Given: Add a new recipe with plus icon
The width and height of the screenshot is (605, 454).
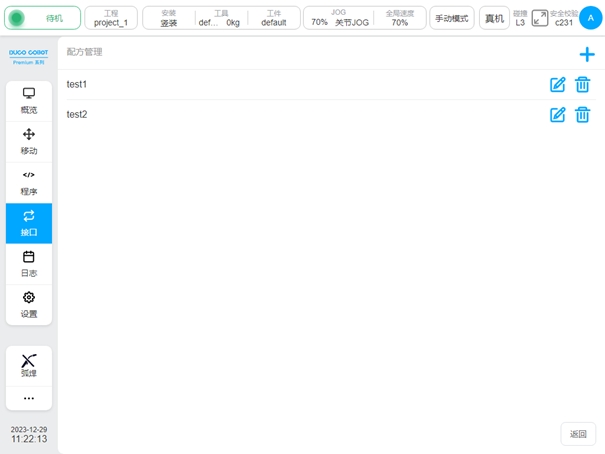Looking at the screenshot, I should click(587, 55).
